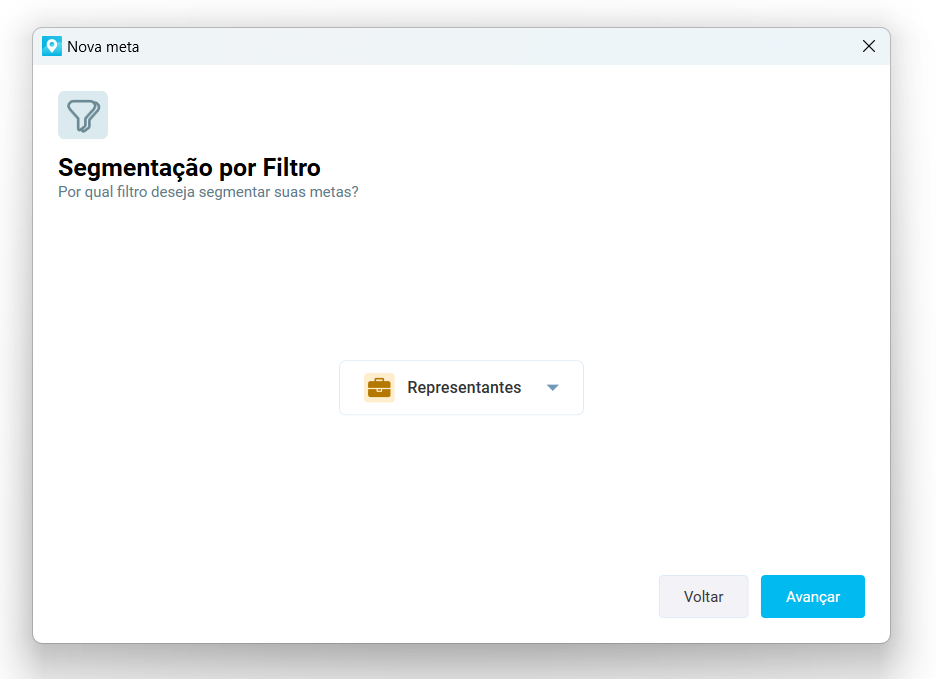Go back with the Voltar button
Viewport: 936px width, 679px height.
[x=703, y=596]
